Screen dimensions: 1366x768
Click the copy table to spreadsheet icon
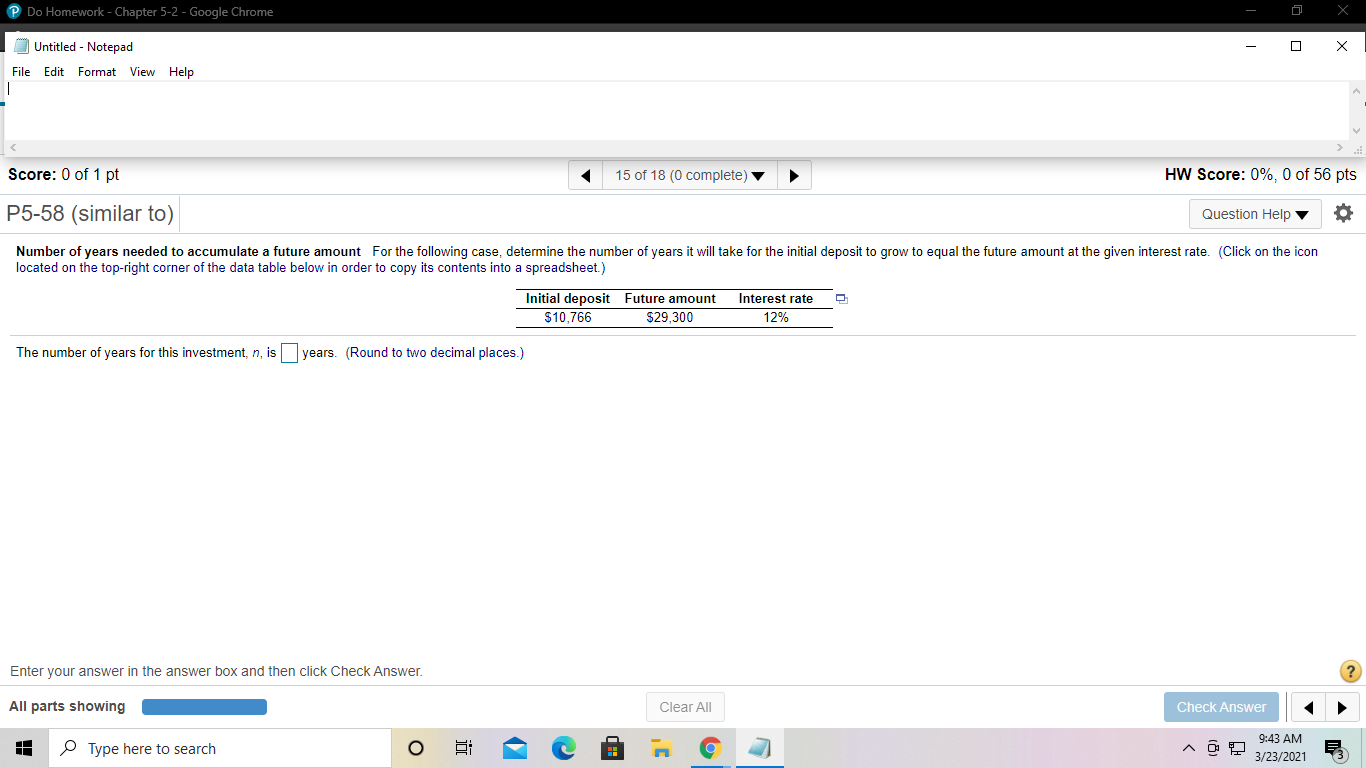(x=841, y=298)
